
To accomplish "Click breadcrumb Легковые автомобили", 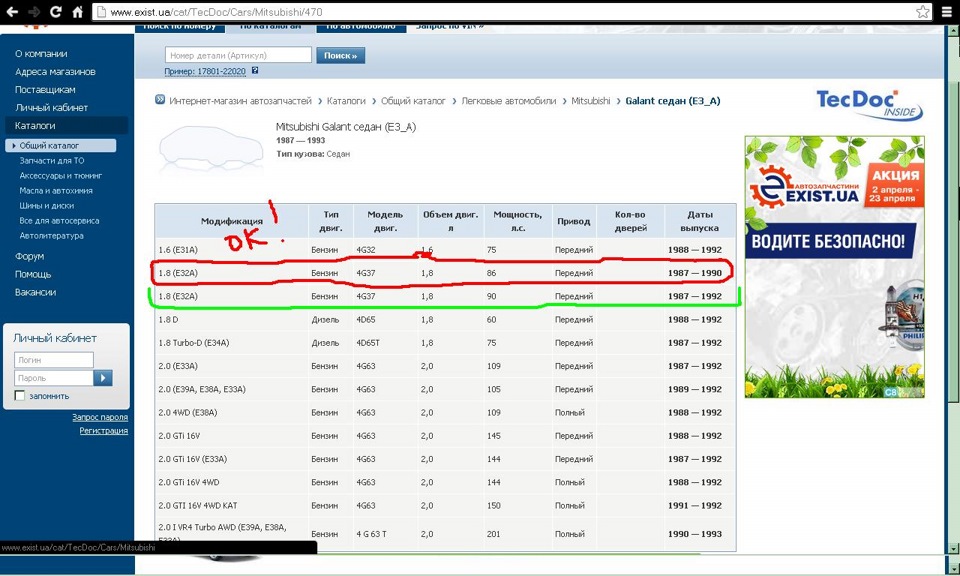I will (509, 100).
